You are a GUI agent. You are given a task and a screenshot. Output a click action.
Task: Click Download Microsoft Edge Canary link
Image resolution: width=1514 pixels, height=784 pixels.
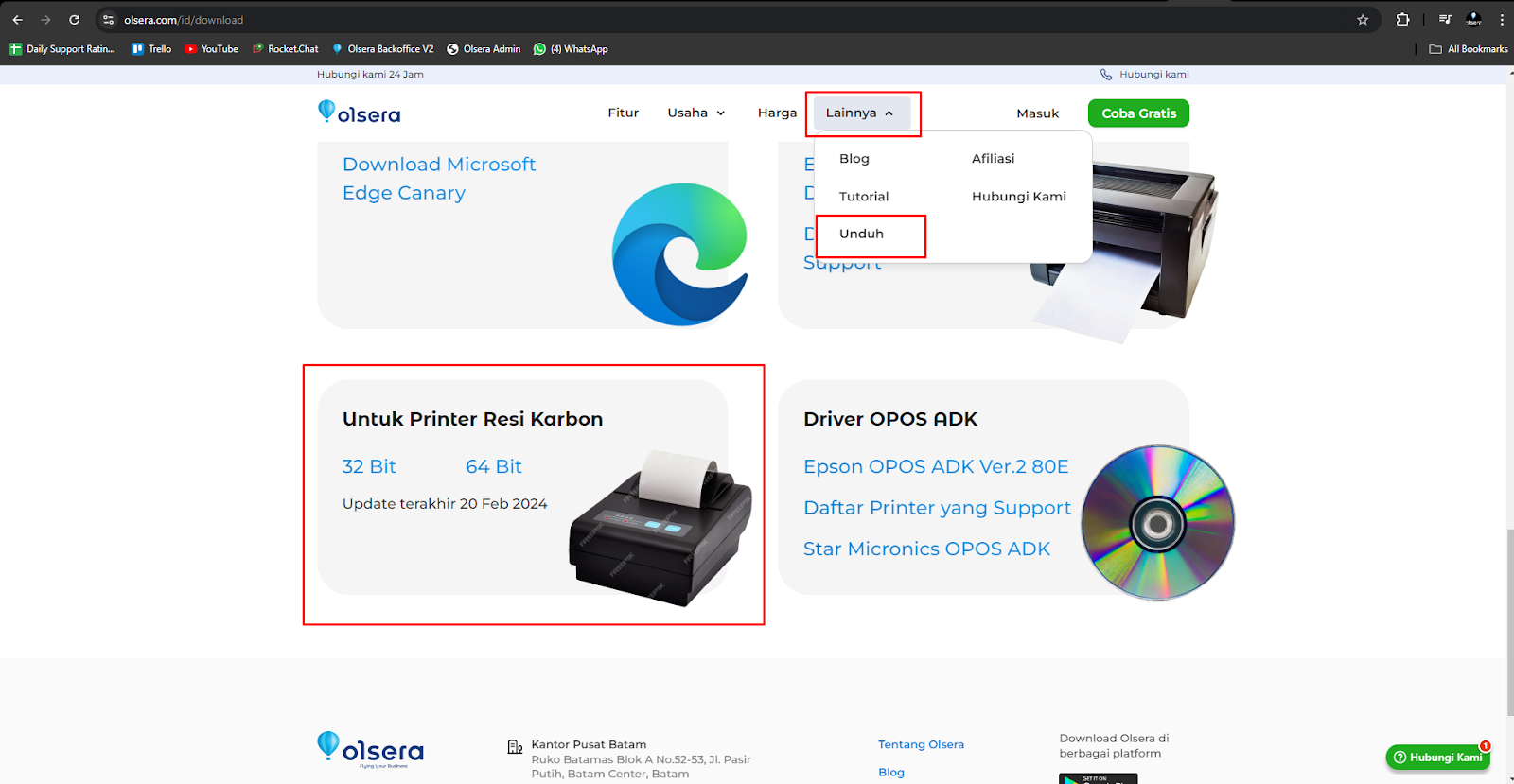(x=439, y=179)
